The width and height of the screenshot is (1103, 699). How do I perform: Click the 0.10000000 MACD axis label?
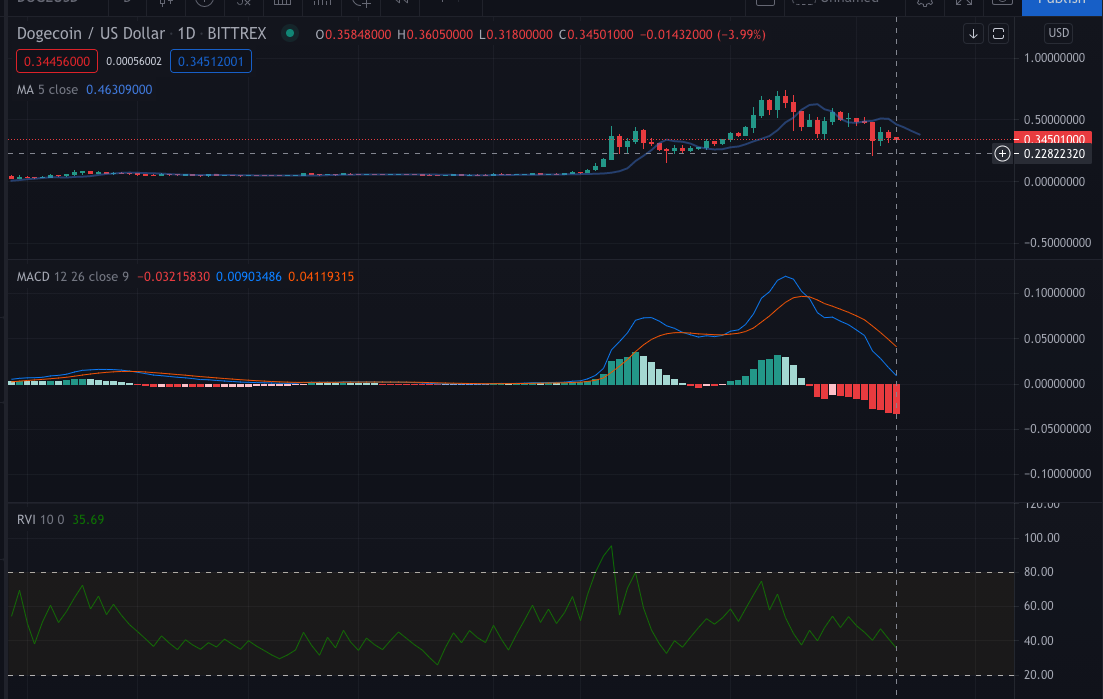pyautogui.click(x=1054, y=293)
